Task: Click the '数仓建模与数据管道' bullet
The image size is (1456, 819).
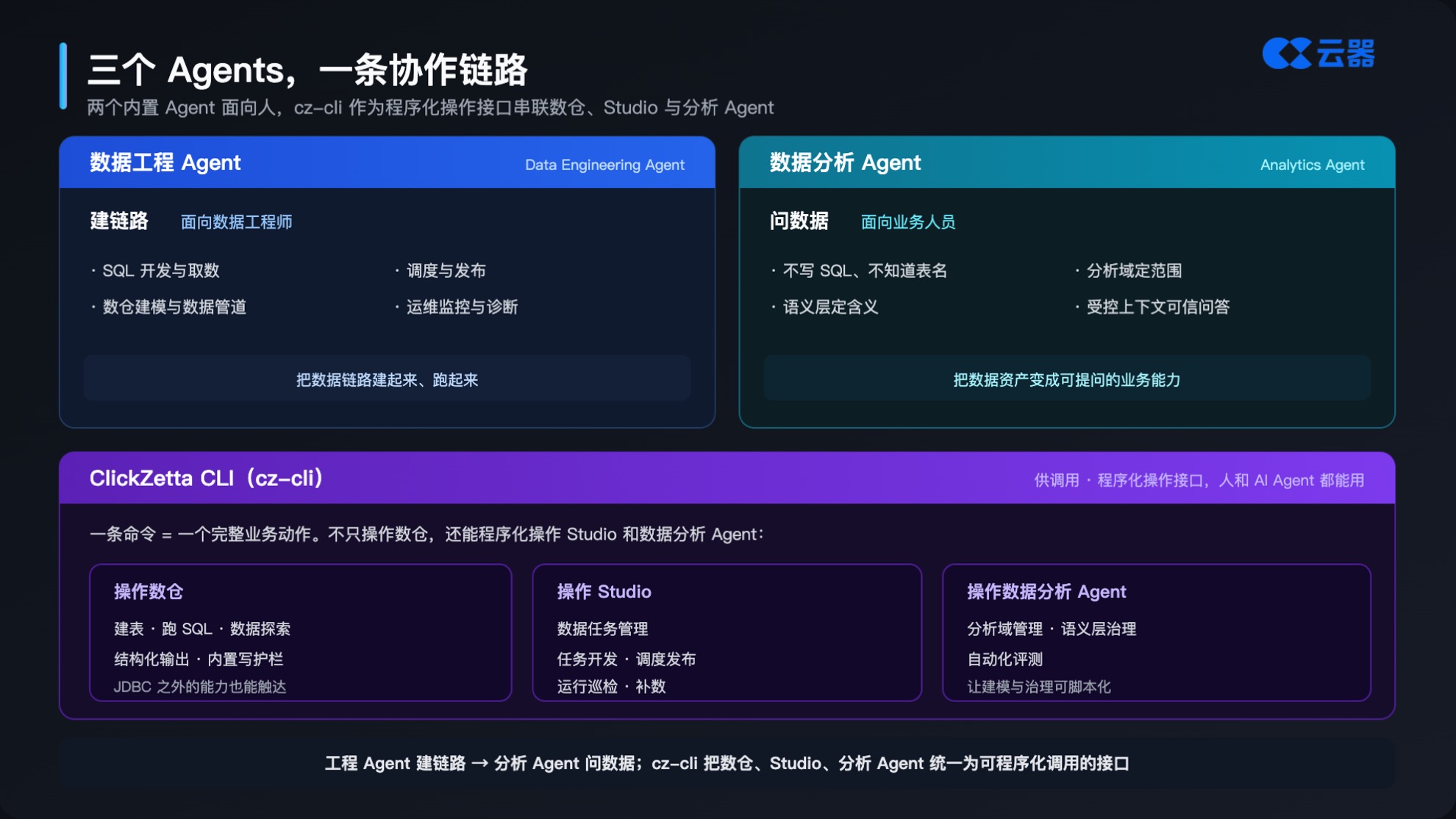Action: (x=168, y=307)
